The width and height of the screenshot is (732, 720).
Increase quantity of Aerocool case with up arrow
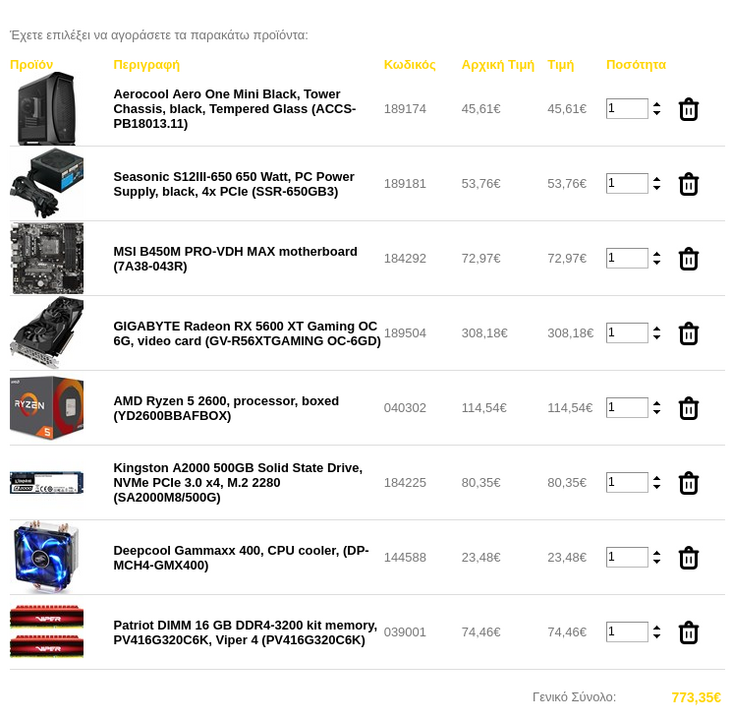(x=657, y=105)
